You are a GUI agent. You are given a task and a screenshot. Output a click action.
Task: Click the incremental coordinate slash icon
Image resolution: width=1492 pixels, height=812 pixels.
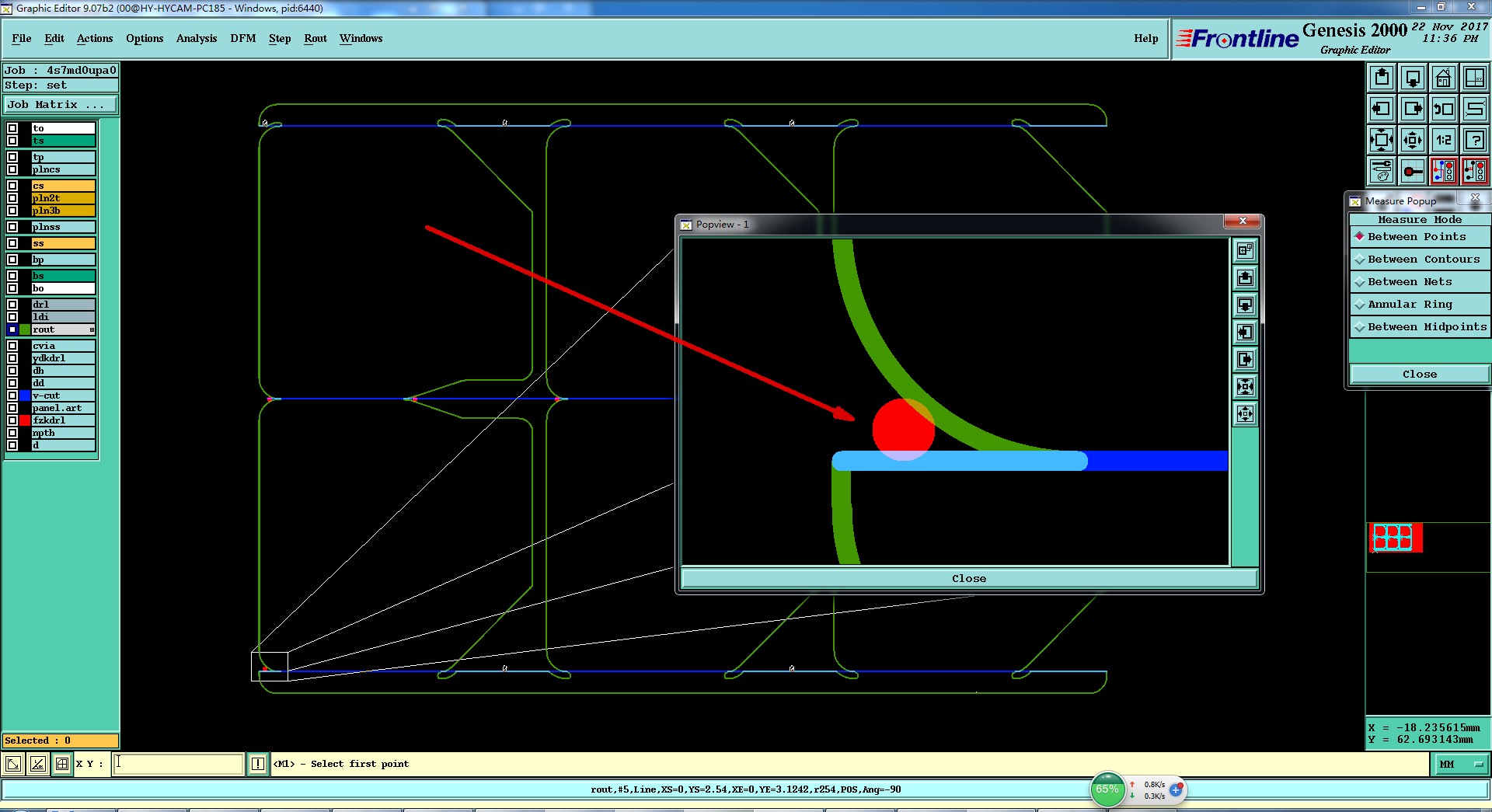pos(37,764)
